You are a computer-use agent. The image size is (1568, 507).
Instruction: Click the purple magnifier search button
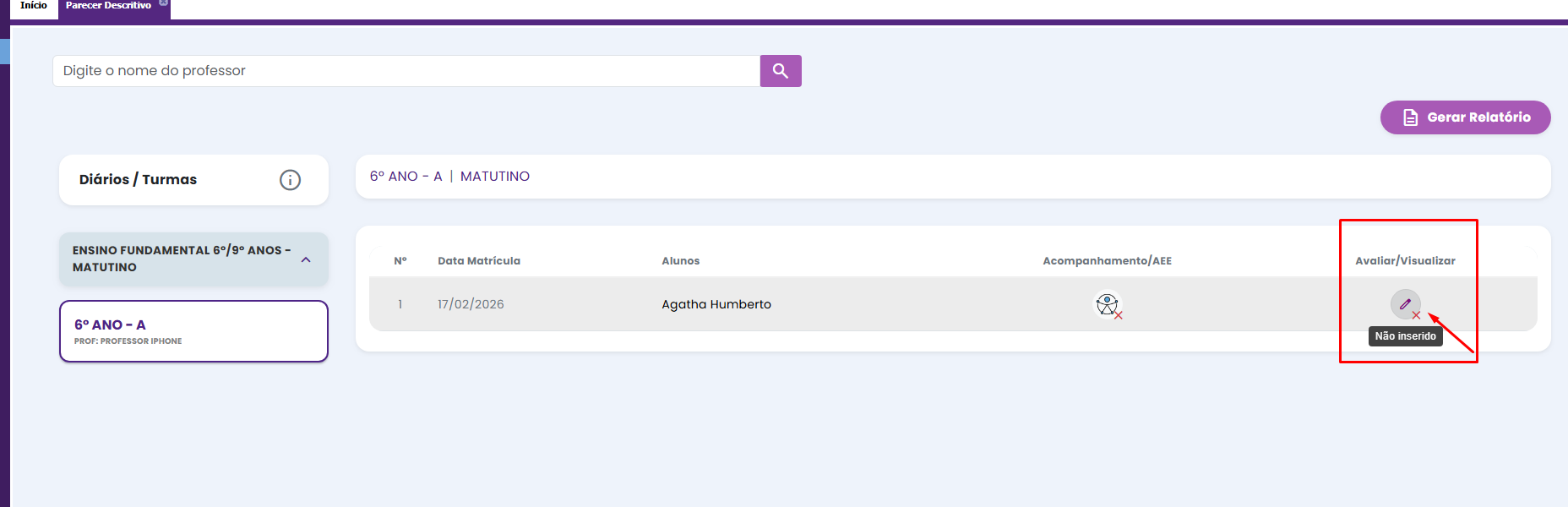[781, 71]
